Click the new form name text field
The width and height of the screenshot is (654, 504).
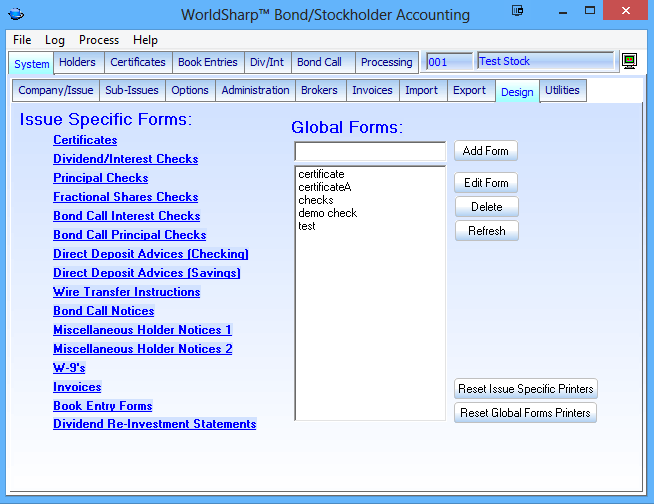[x=369, y=151]
